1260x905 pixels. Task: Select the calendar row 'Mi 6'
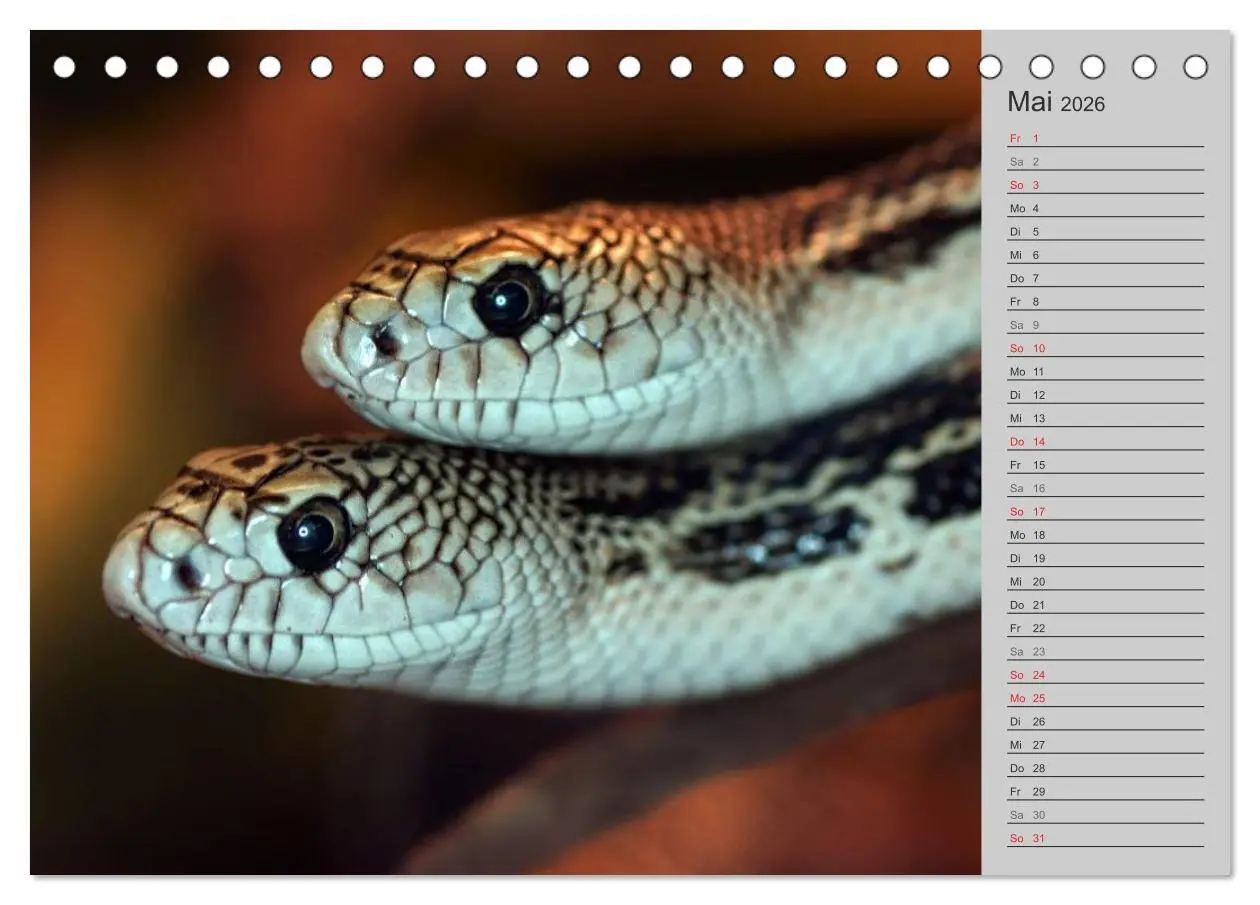click(1105, 255)
